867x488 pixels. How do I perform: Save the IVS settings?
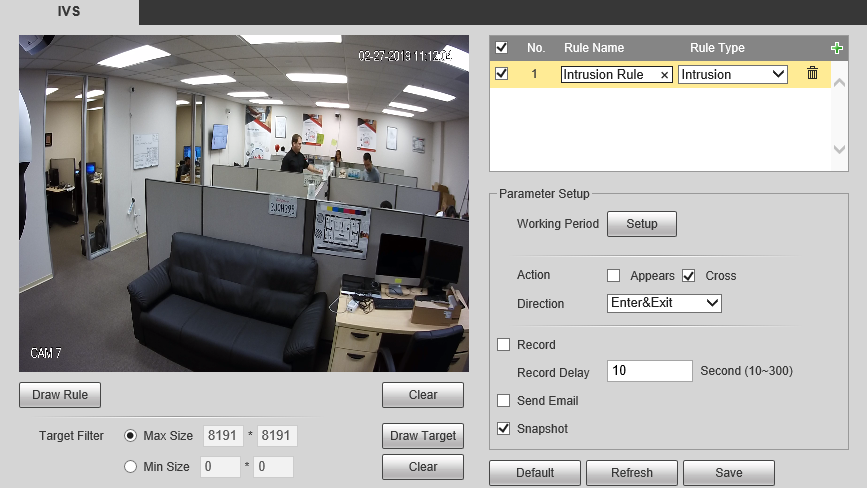[729, 473]
